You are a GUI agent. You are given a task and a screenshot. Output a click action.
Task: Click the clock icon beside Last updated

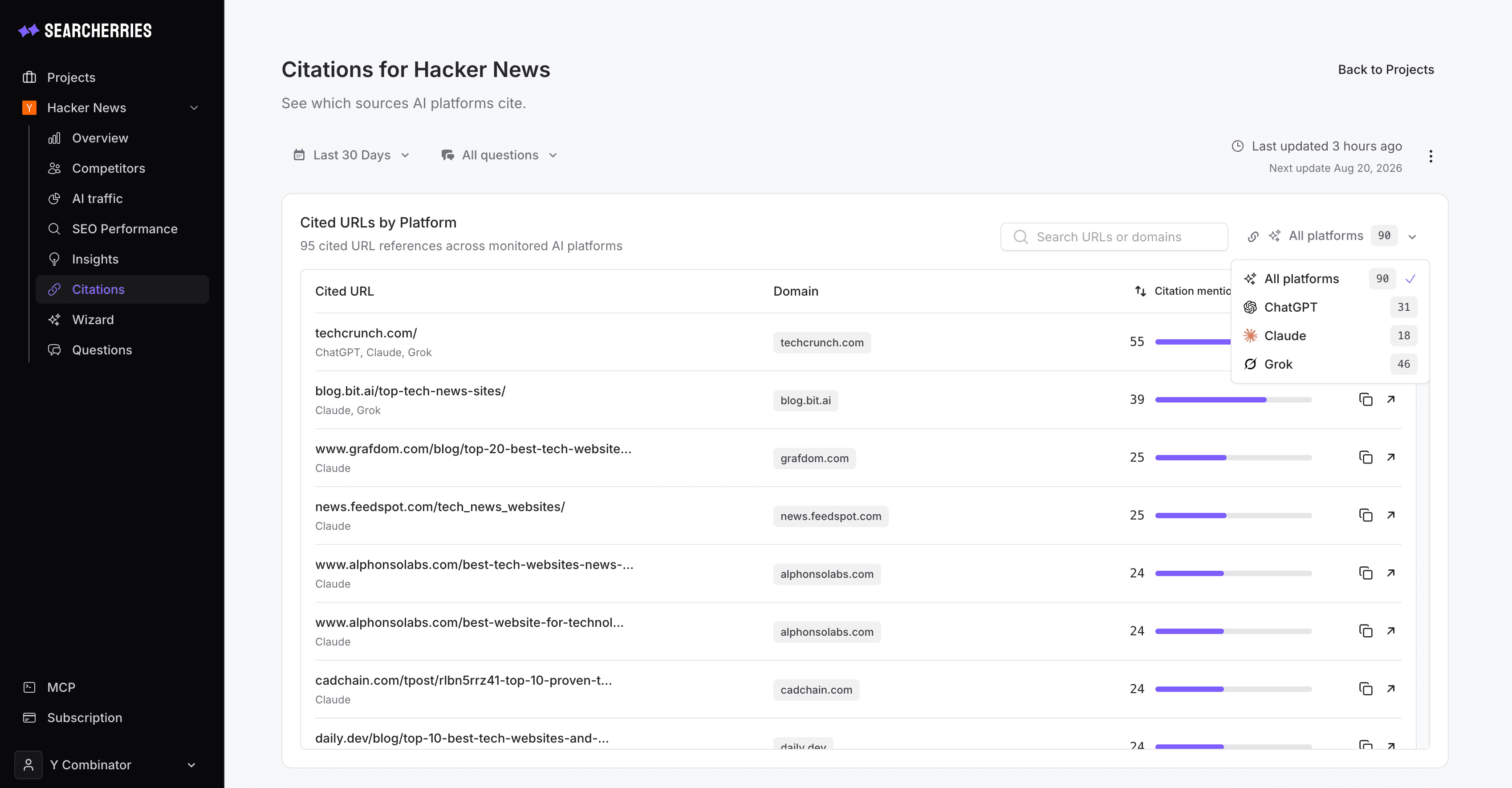coord(1237,146)
